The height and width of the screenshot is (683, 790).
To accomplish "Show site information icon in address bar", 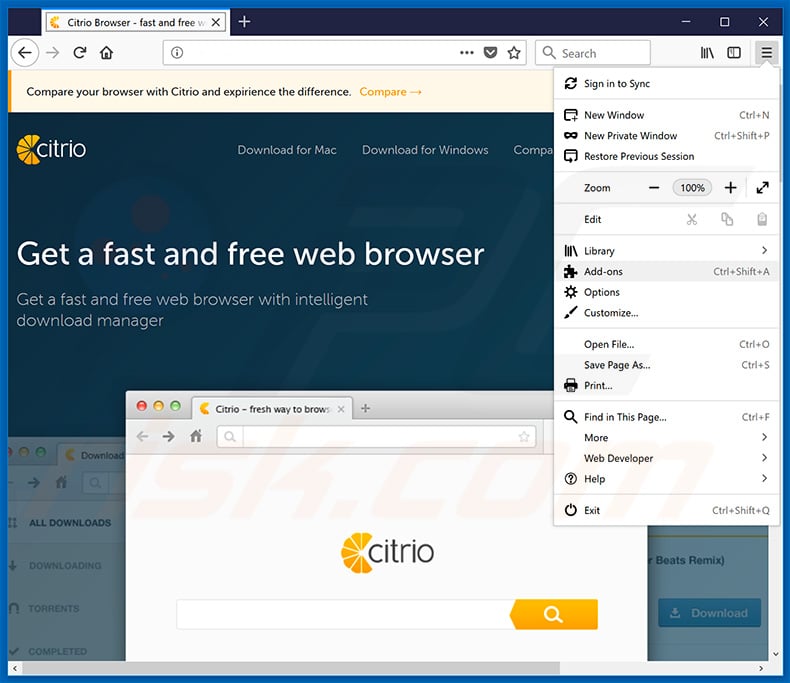I will click(x=177, y=52).
